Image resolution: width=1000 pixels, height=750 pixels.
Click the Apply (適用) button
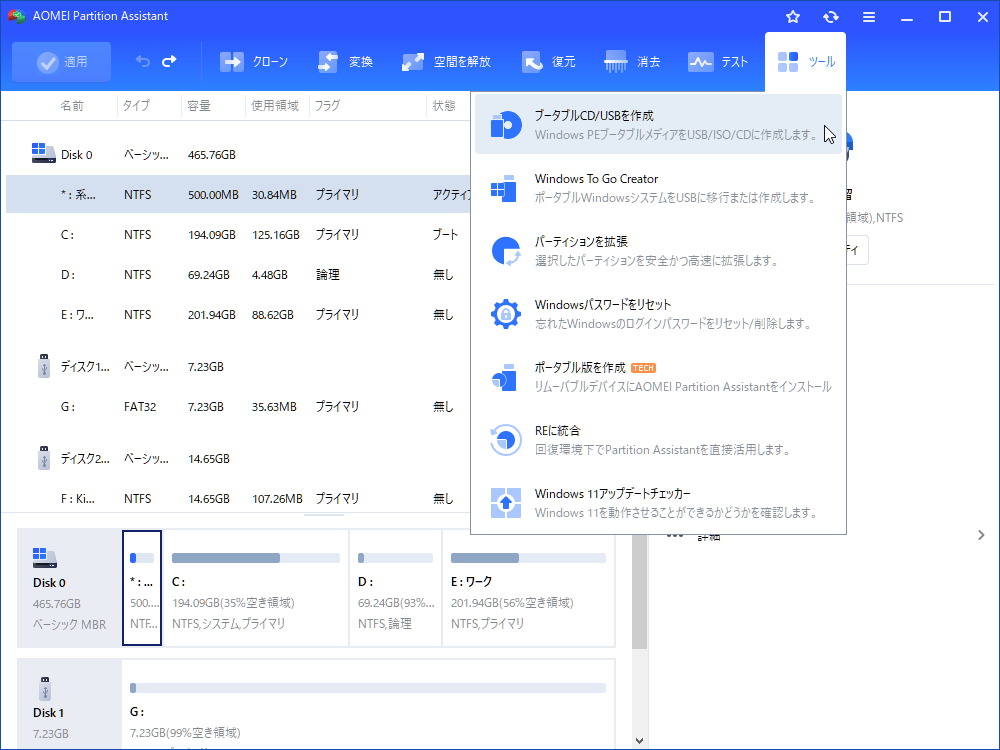click(62, 62)
